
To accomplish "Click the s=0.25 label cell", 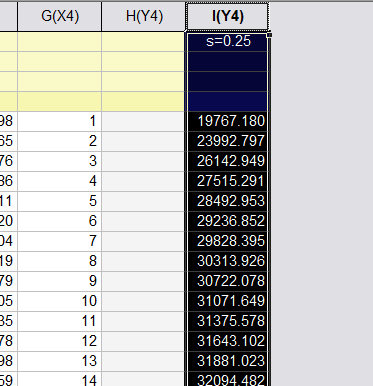I will (x=228, y=41).
